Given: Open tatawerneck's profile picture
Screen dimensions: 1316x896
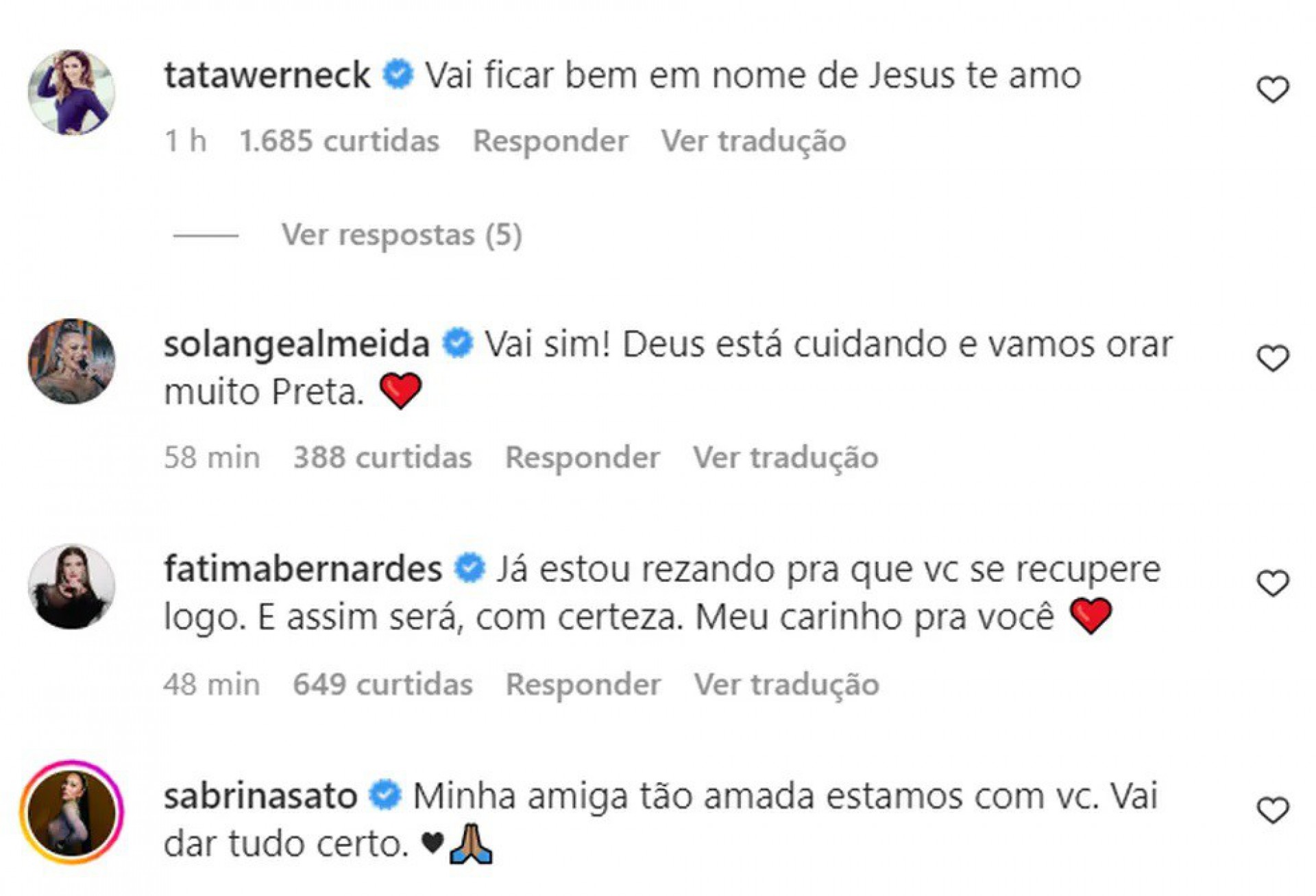Looking at the screenshot, I should coord(71,92).
